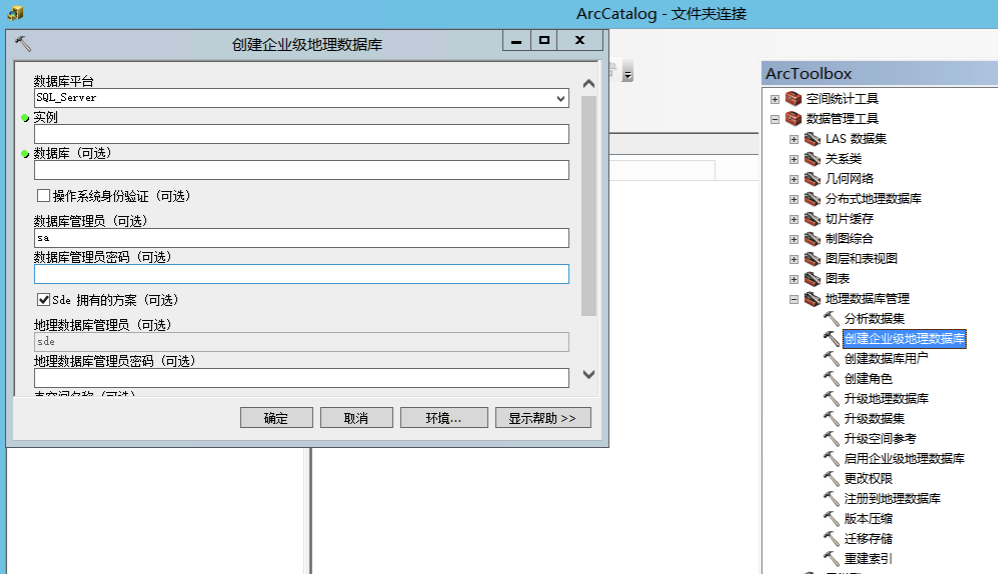Click the 实例 input field
Image resolution: width=998 pixels, height=574 pixels.
[x=301, y=134]
